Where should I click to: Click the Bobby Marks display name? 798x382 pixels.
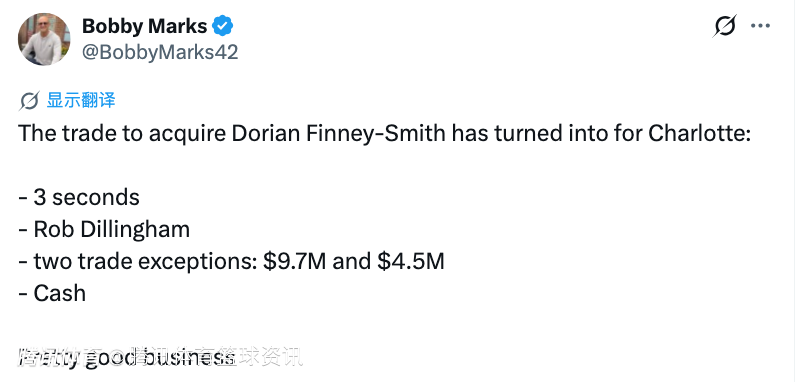(x=145, y=26)
